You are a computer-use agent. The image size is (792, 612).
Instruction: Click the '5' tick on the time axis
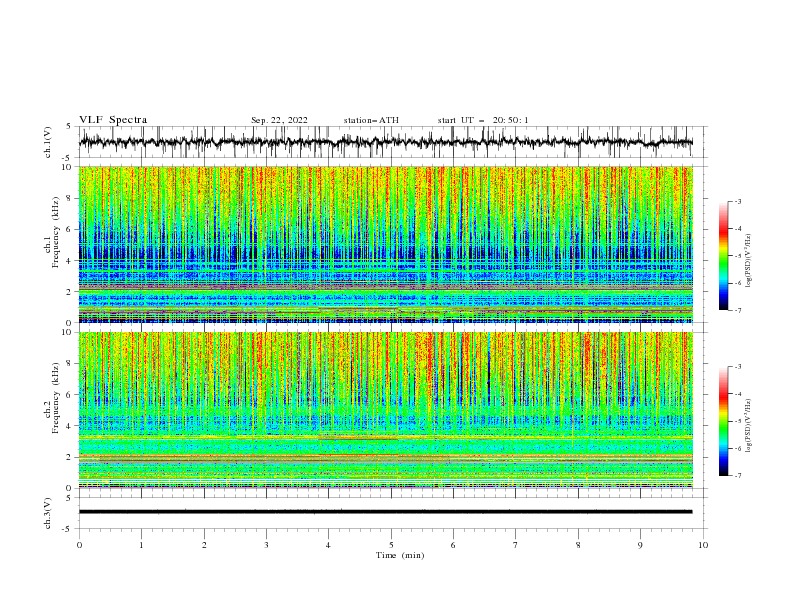pyautogui.click(x=391, y=545)
